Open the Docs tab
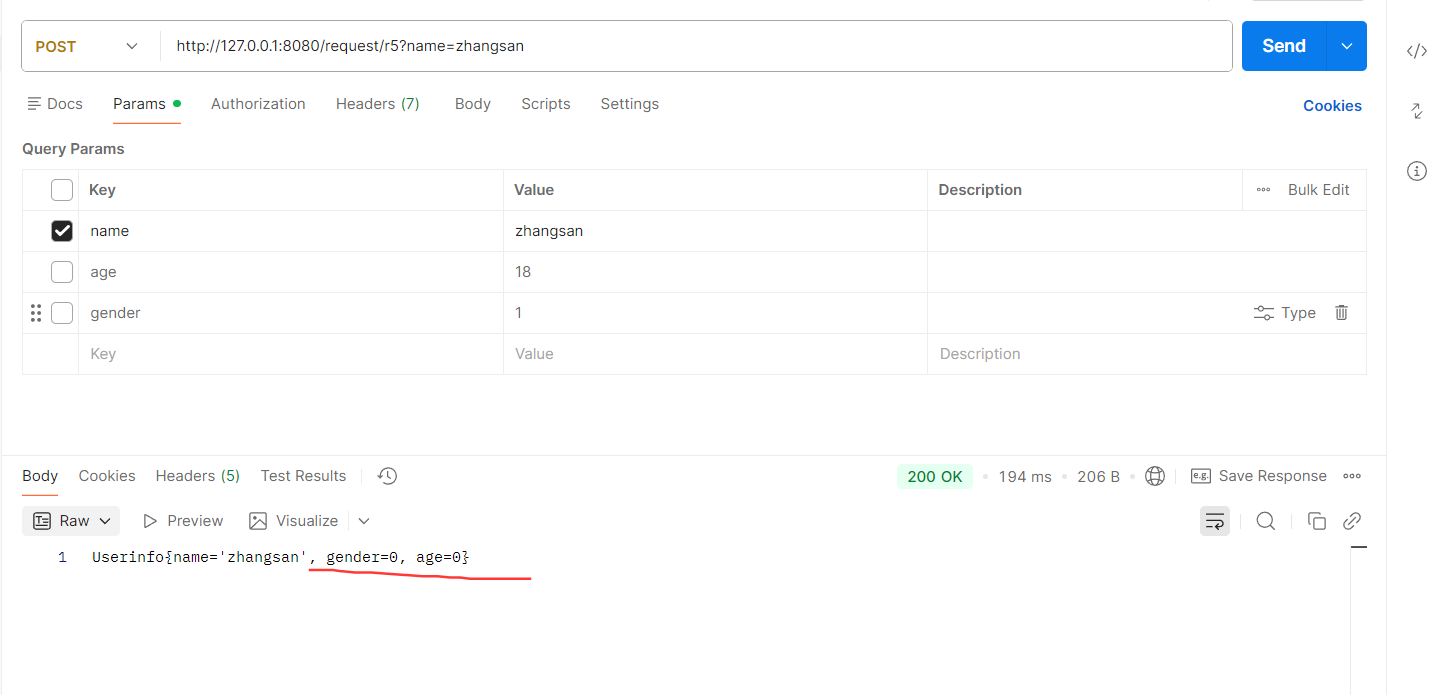 click(x=55, y=104)
